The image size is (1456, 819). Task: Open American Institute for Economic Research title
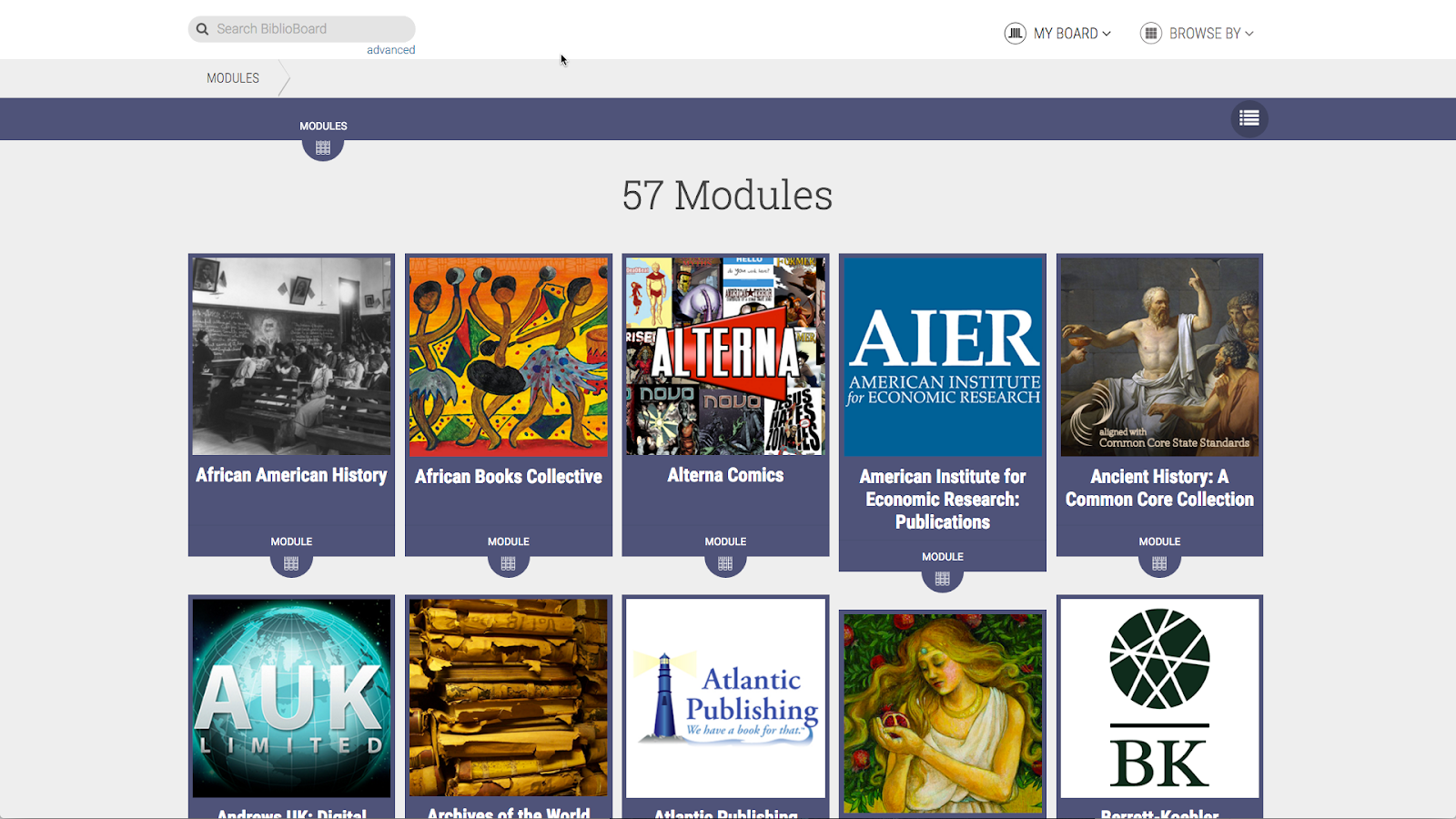(x=943, y=500)
